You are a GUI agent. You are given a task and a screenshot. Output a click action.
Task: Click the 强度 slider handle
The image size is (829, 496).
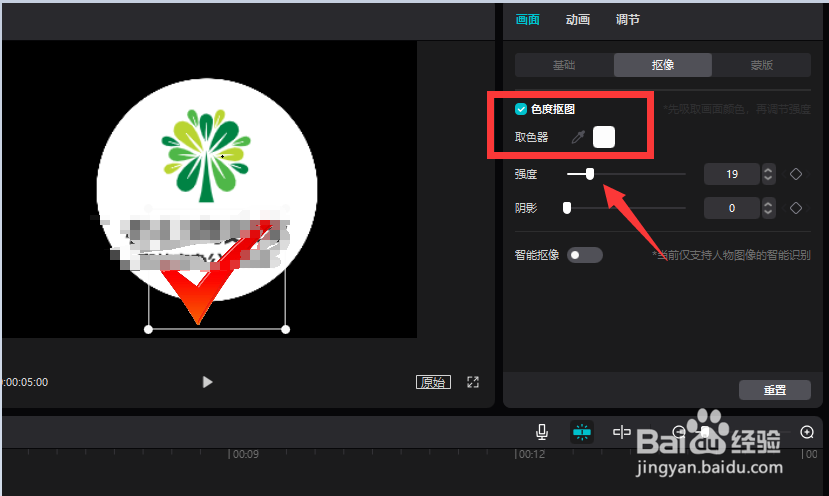pyautogui.click(x=590, y=174)
